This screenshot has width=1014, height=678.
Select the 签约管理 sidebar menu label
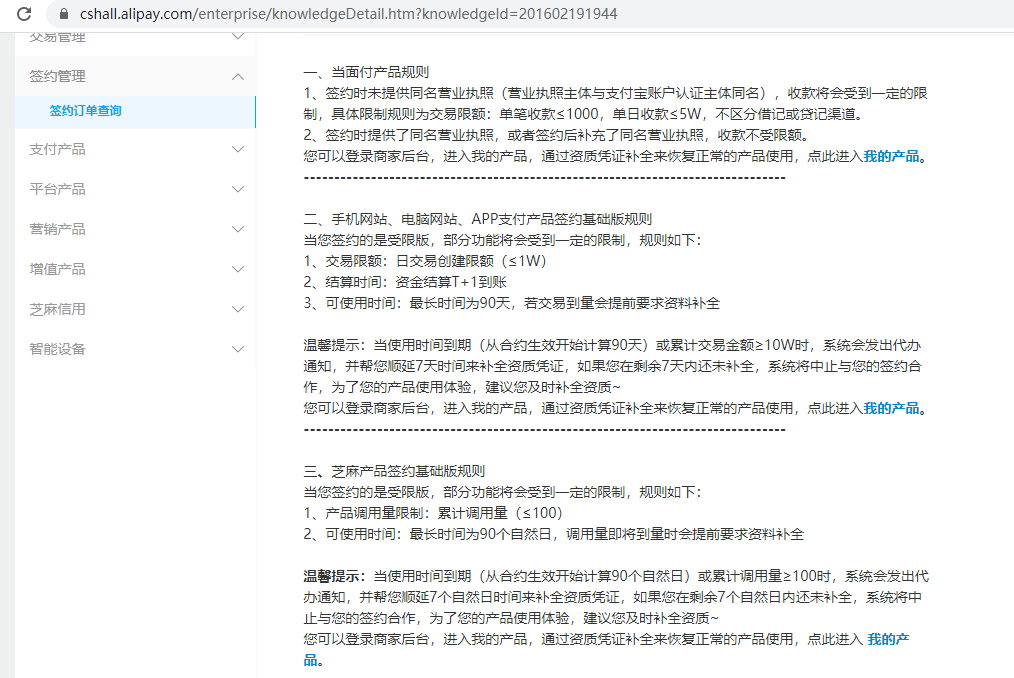(57, 76)
